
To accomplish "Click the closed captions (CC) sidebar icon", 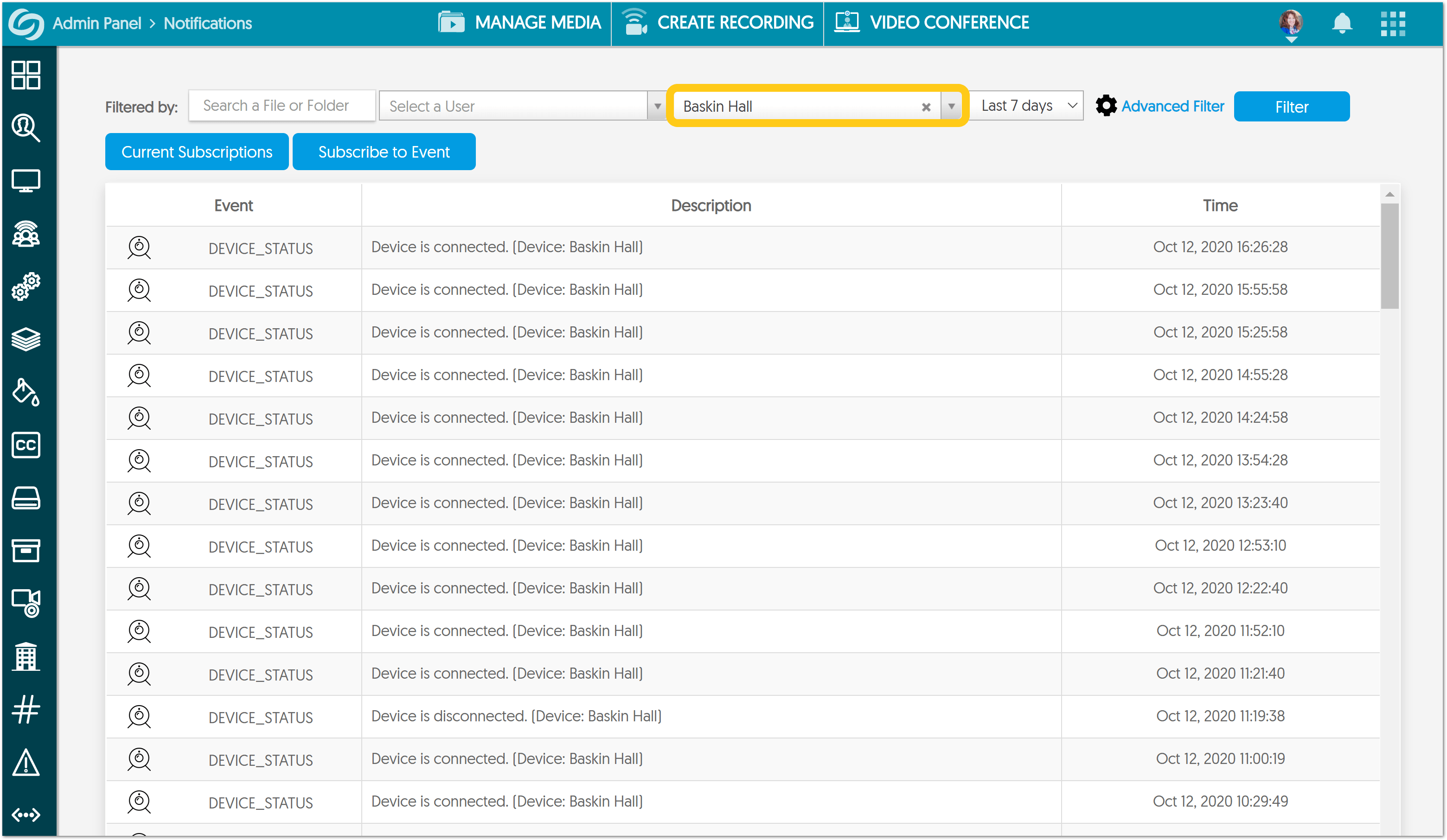I will (x=26, y=445).
